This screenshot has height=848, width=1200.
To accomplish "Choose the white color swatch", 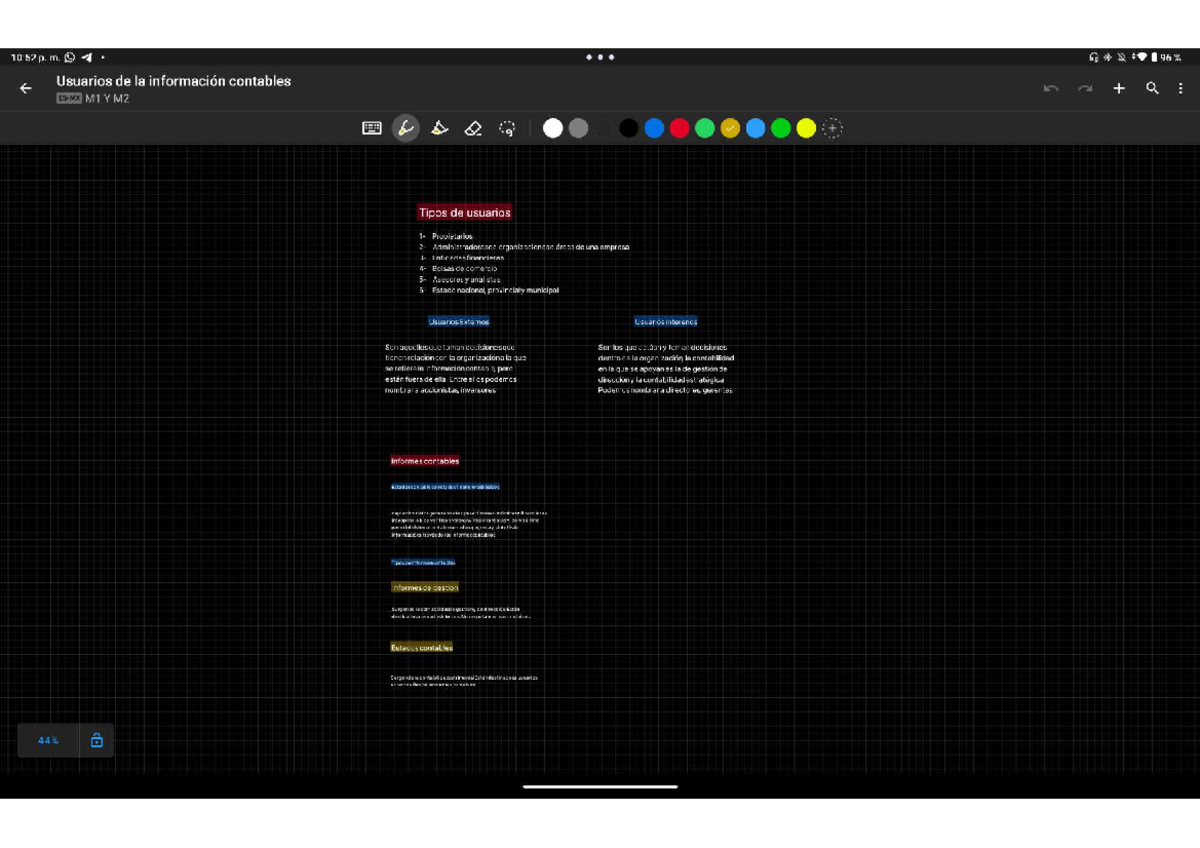I will click(x=553, y=128).
